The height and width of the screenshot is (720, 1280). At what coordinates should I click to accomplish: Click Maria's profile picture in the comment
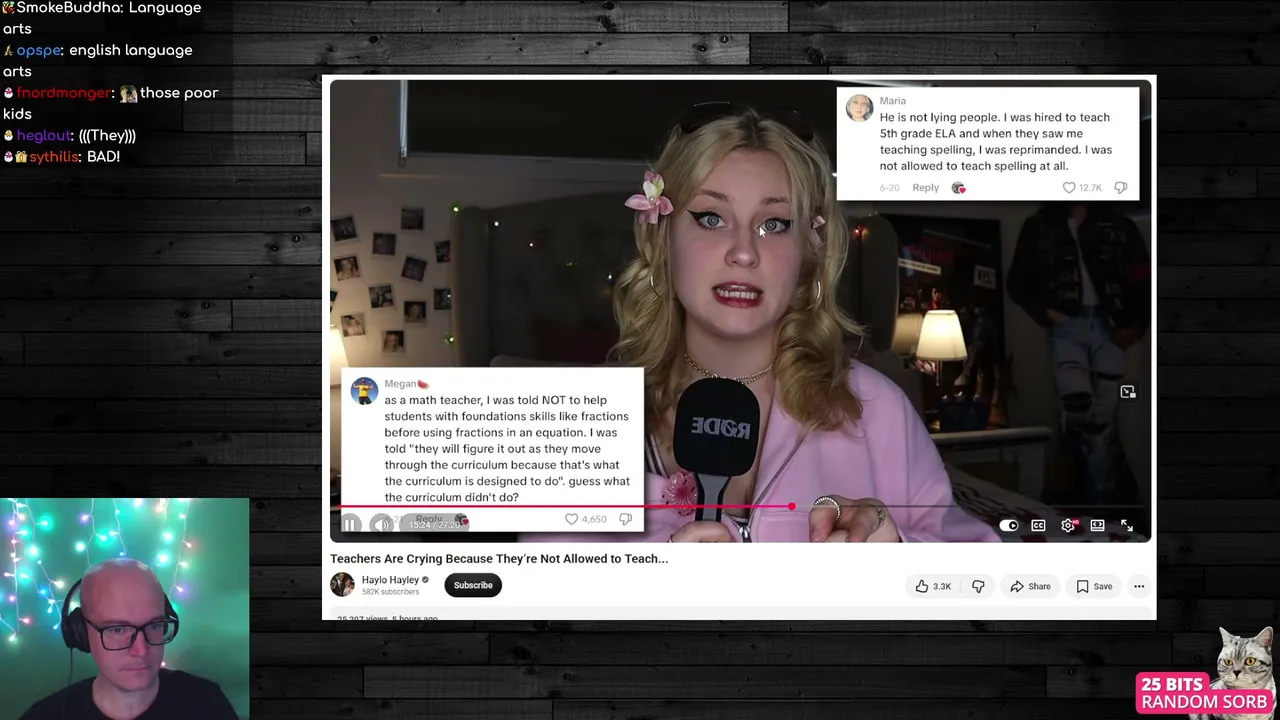tap(860, 108)
